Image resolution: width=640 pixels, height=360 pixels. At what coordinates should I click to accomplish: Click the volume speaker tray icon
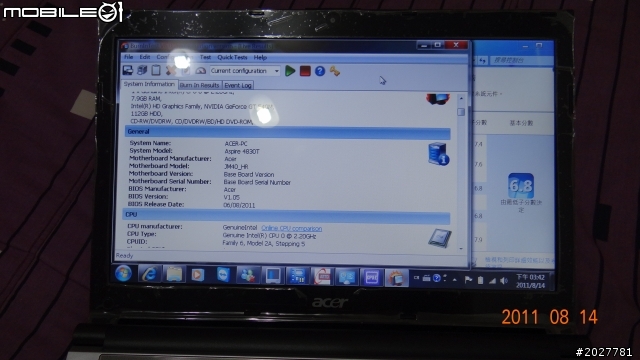point(504,281)
